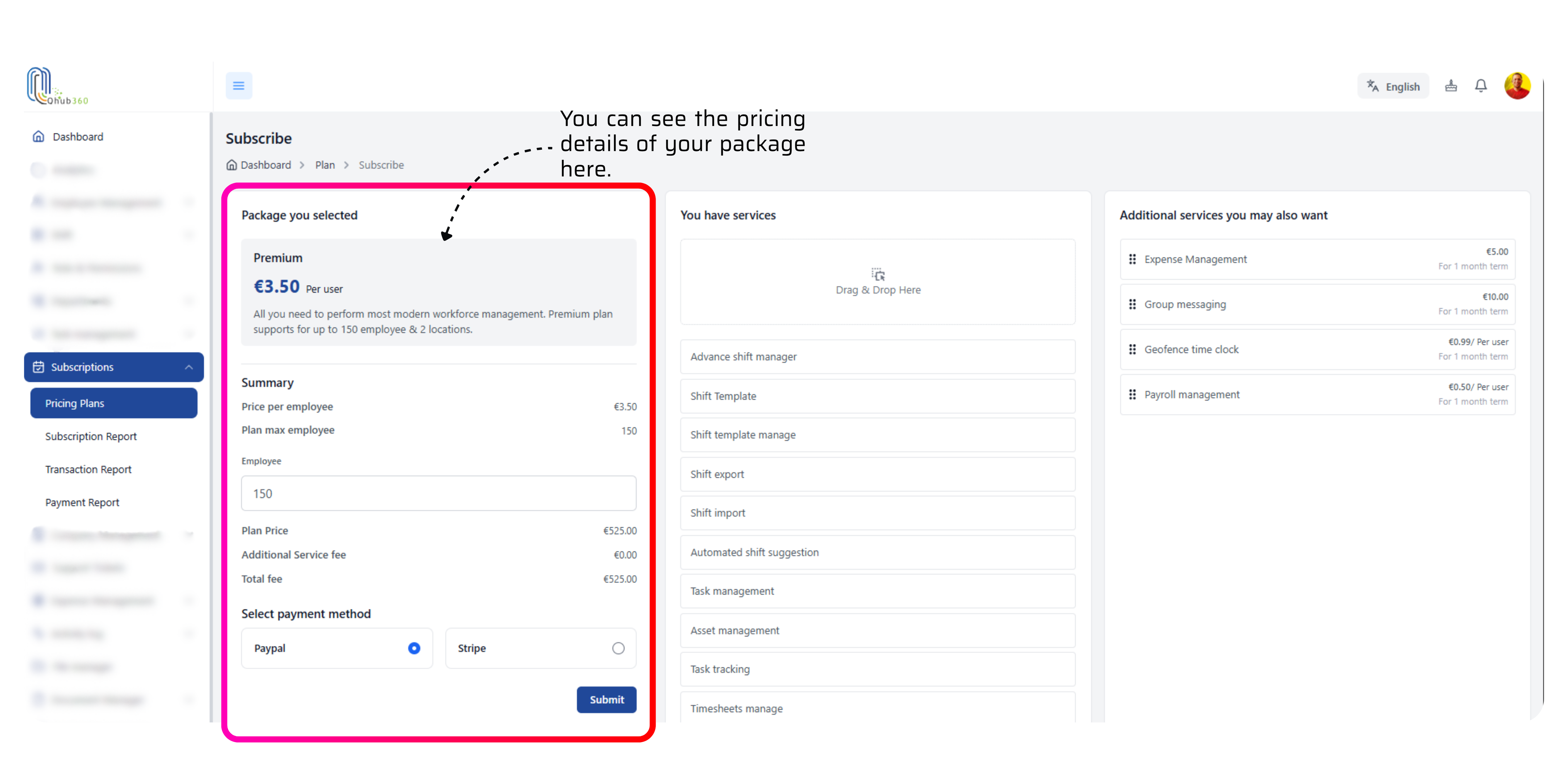1568x784 pixels.
Task: Go to Dashboard breadcrumb link
Action: pos(265,165)
